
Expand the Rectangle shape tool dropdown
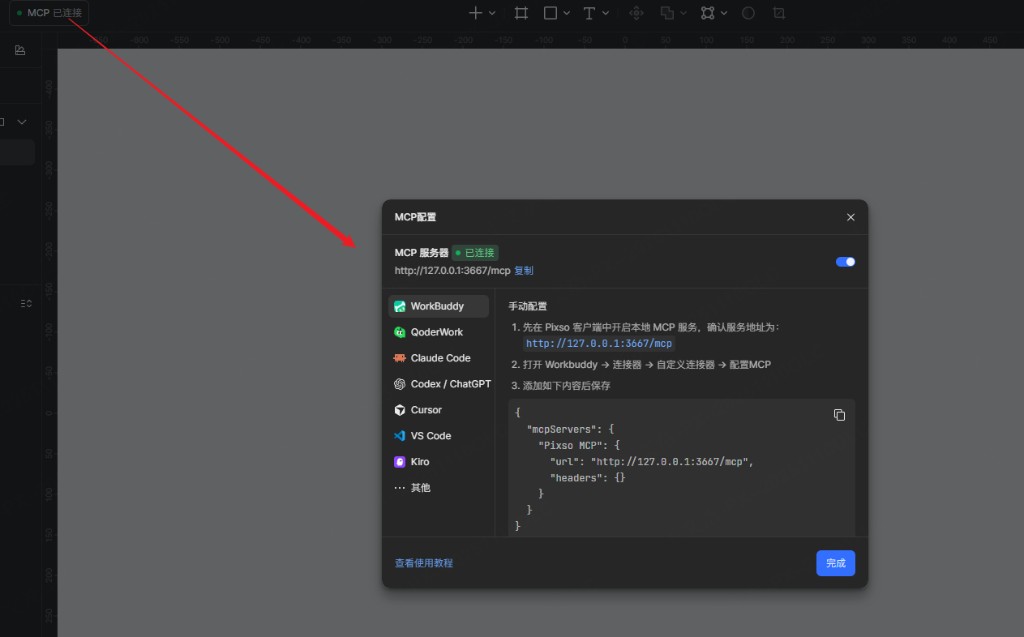566,13
